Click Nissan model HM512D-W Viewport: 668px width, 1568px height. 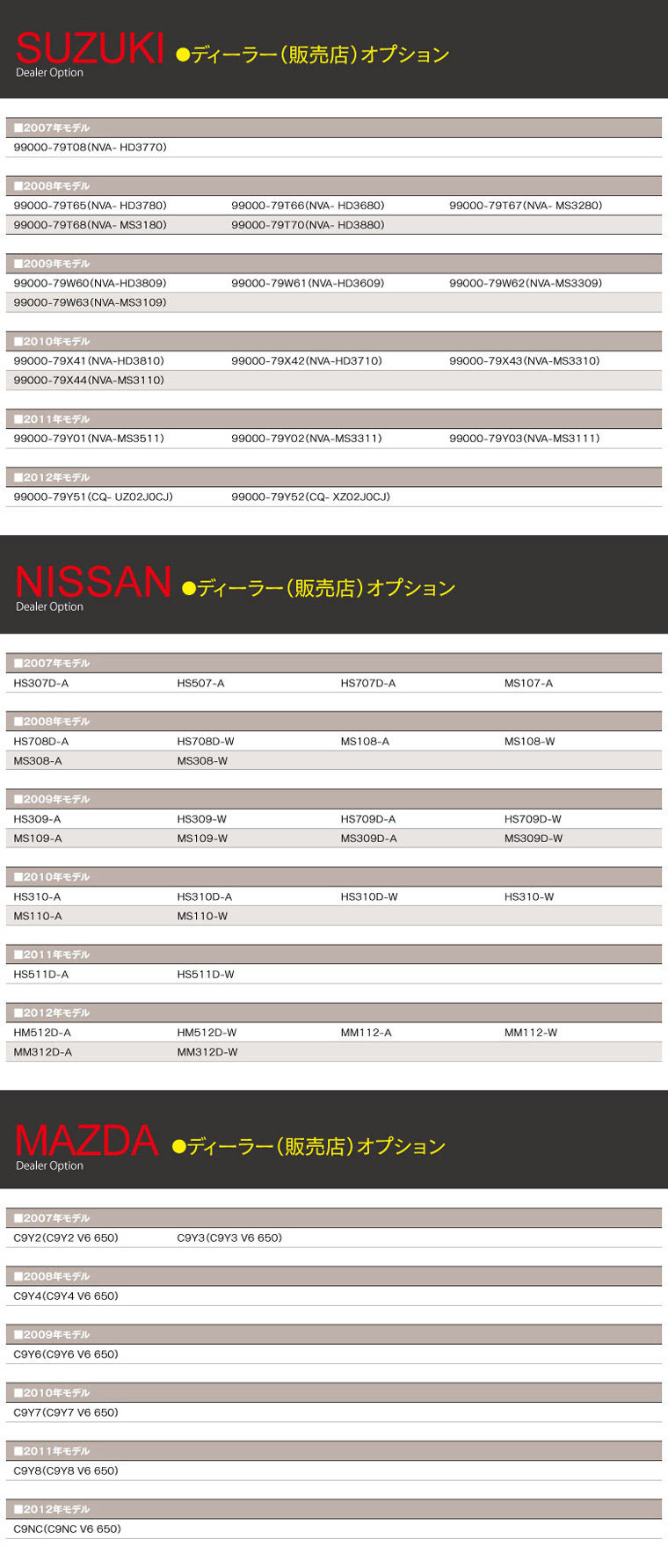click(x=207, y=1033)
